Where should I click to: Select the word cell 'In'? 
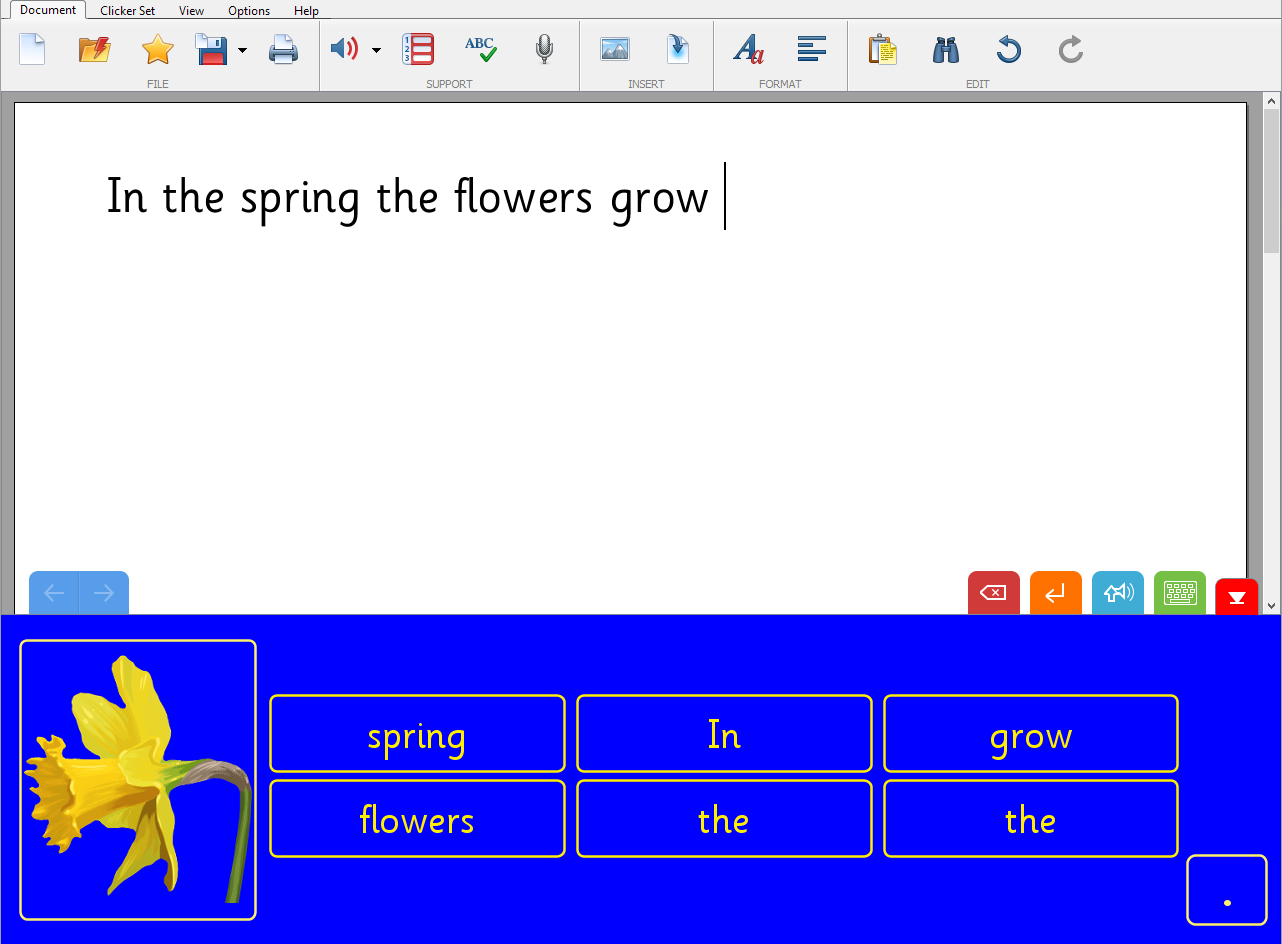(724, 734)
